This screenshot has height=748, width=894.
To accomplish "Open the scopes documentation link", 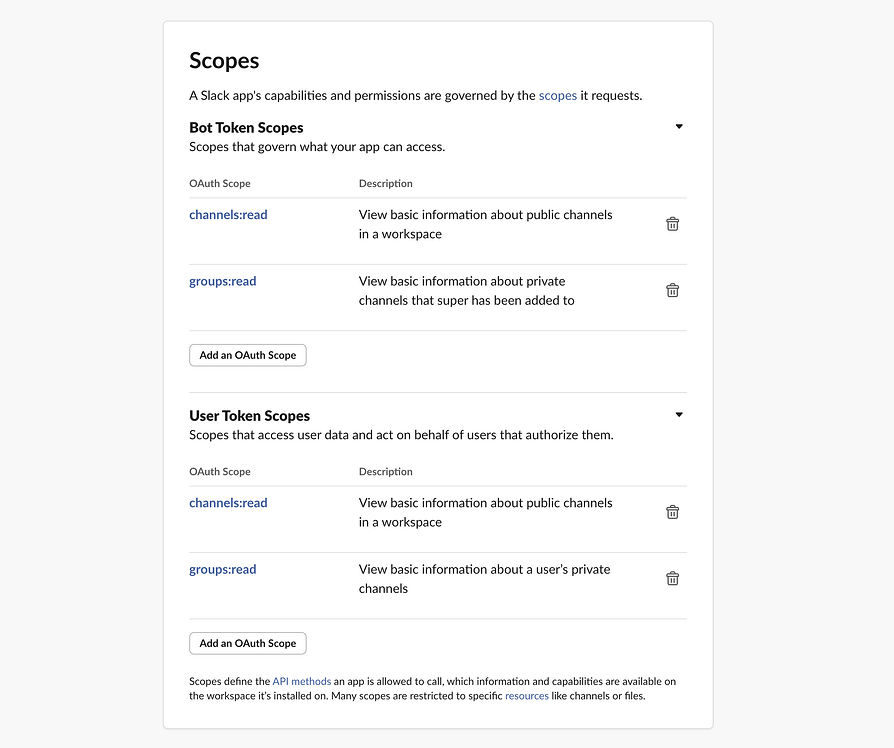I will point(557,95).
